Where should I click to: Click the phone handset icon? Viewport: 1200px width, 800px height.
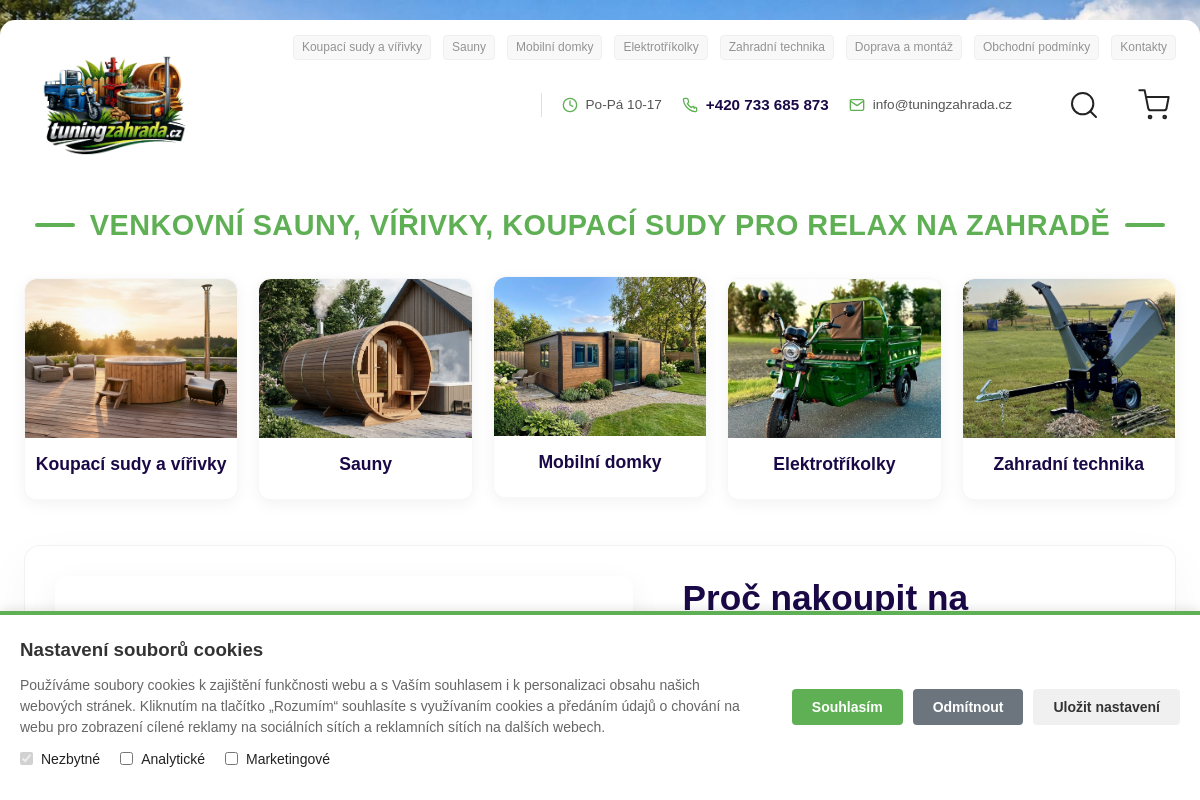(690, 105)
